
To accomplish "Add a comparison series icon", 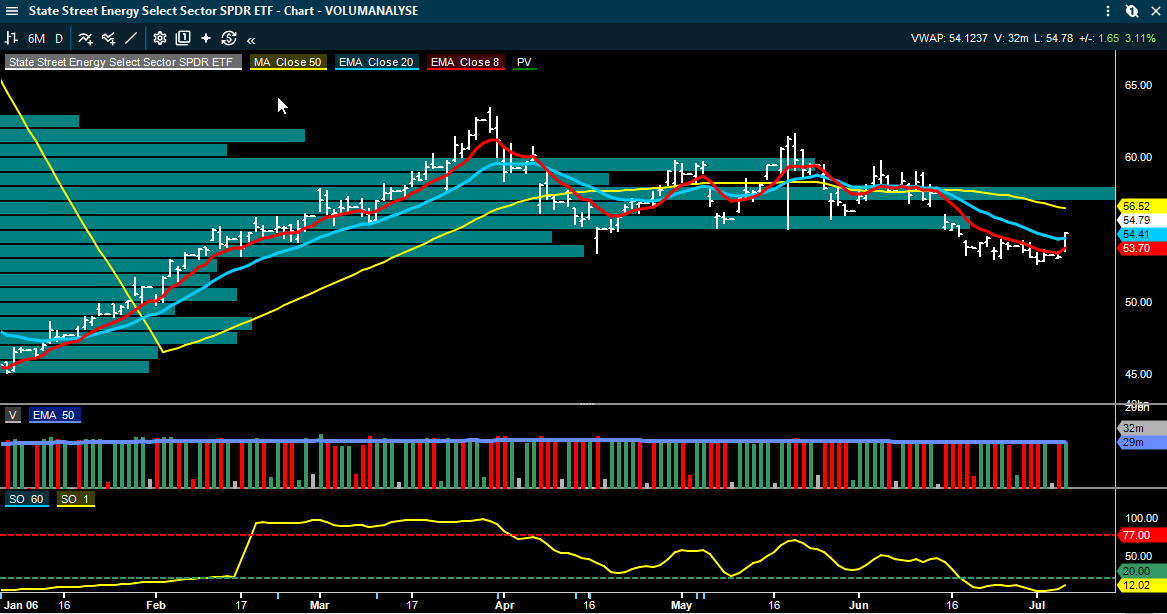I will click(109, 38).
